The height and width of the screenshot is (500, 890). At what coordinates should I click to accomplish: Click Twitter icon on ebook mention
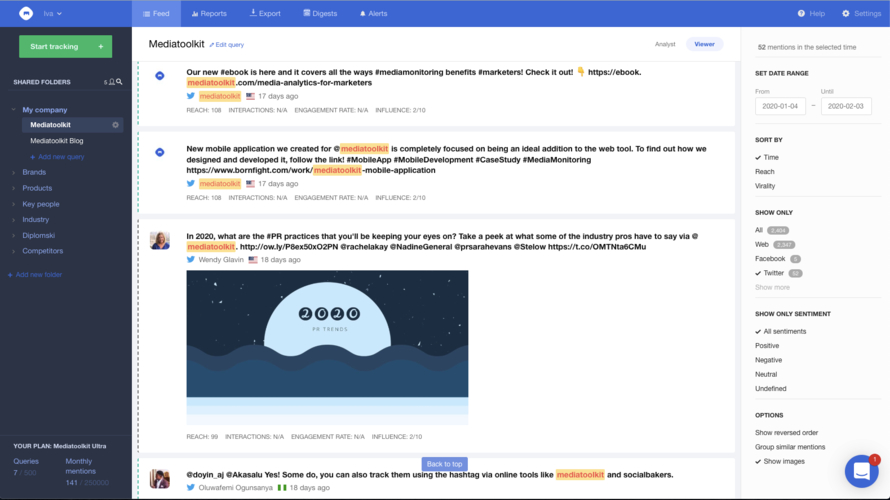click(x=191, y=96)
